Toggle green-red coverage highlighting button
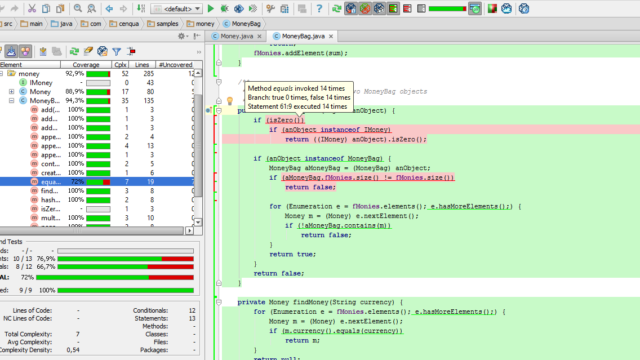The image size is (640, 360). tap(393, 9)
